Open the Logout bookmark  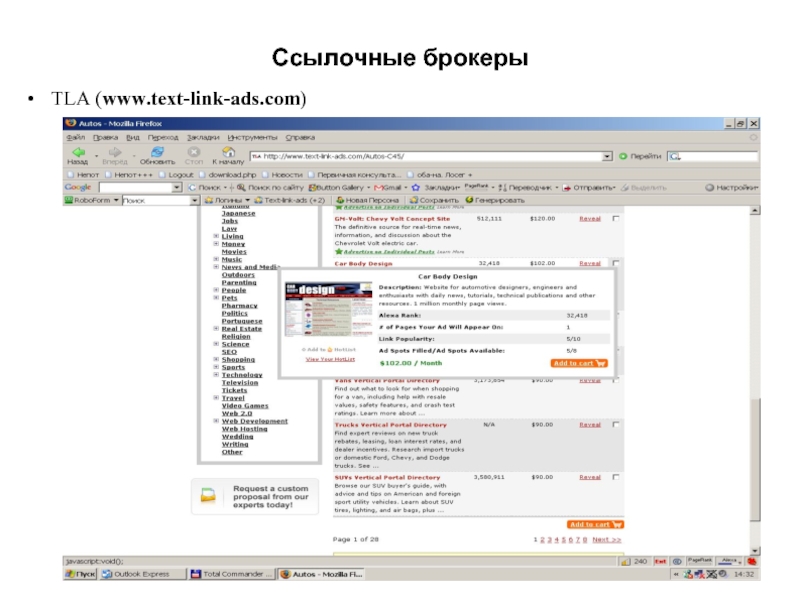tap(176, 174)
